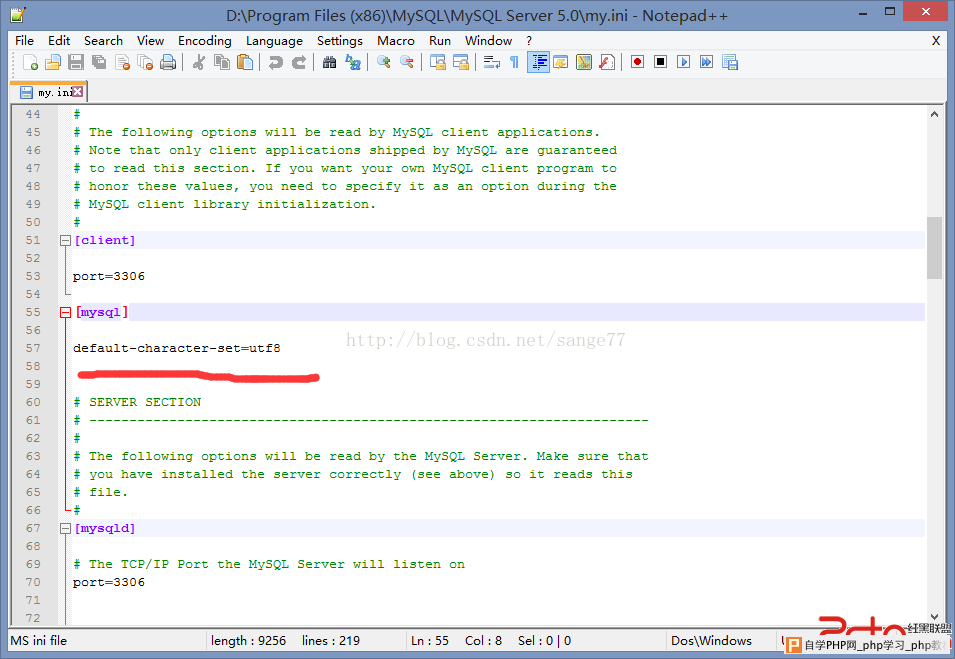Viewport: 955px width, 659px height.
Task: Paste from clipboard using the toolbar icon
Action: (245, 62)
